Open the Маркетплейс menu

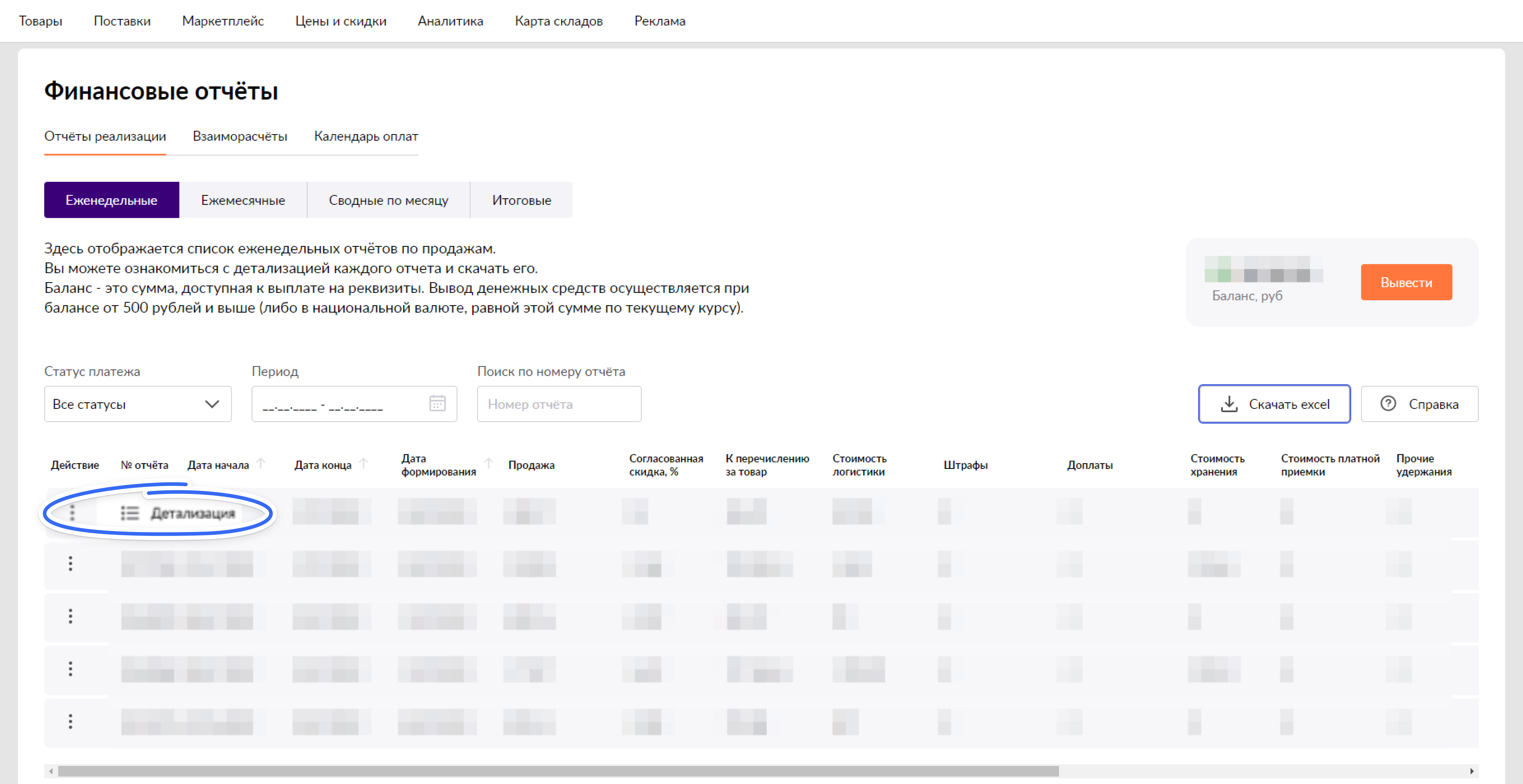click(223, 21)
